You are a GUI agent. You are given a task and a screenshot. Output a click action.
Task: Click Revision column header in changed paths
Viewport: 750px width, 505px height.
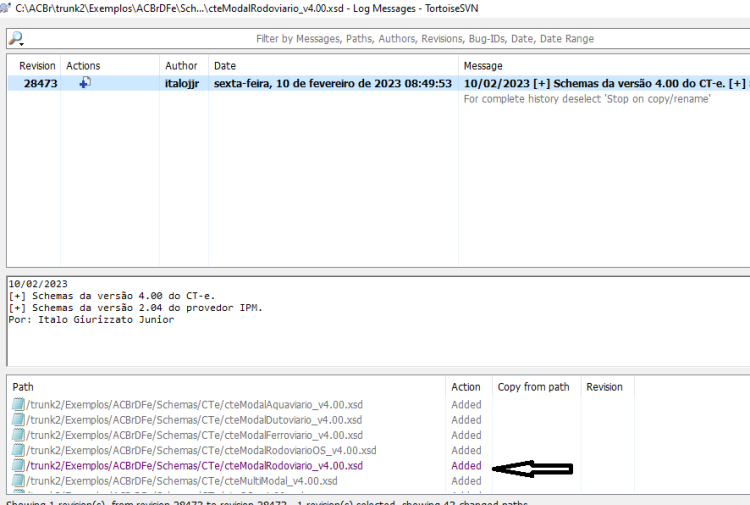tap(604, 387)
